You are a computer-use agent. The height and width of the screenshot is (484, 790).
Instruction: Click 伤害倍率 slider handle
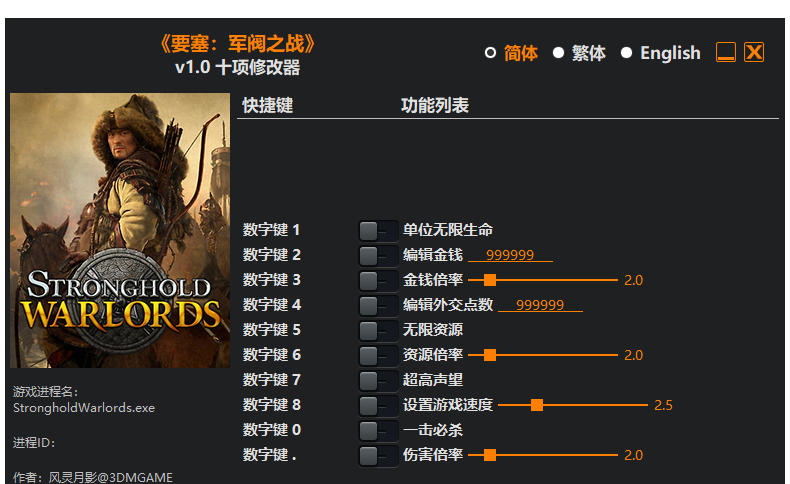490,455
